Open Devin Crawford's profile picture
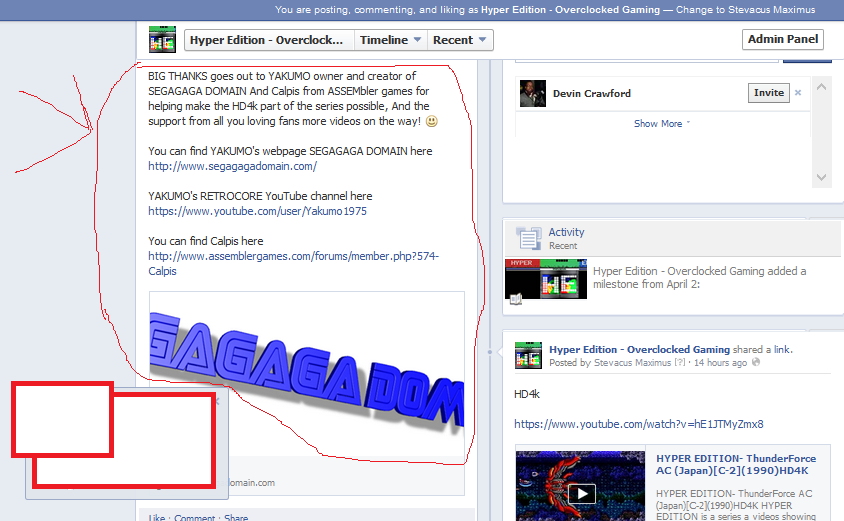The image size is (844, 521). tap(533, 93)
